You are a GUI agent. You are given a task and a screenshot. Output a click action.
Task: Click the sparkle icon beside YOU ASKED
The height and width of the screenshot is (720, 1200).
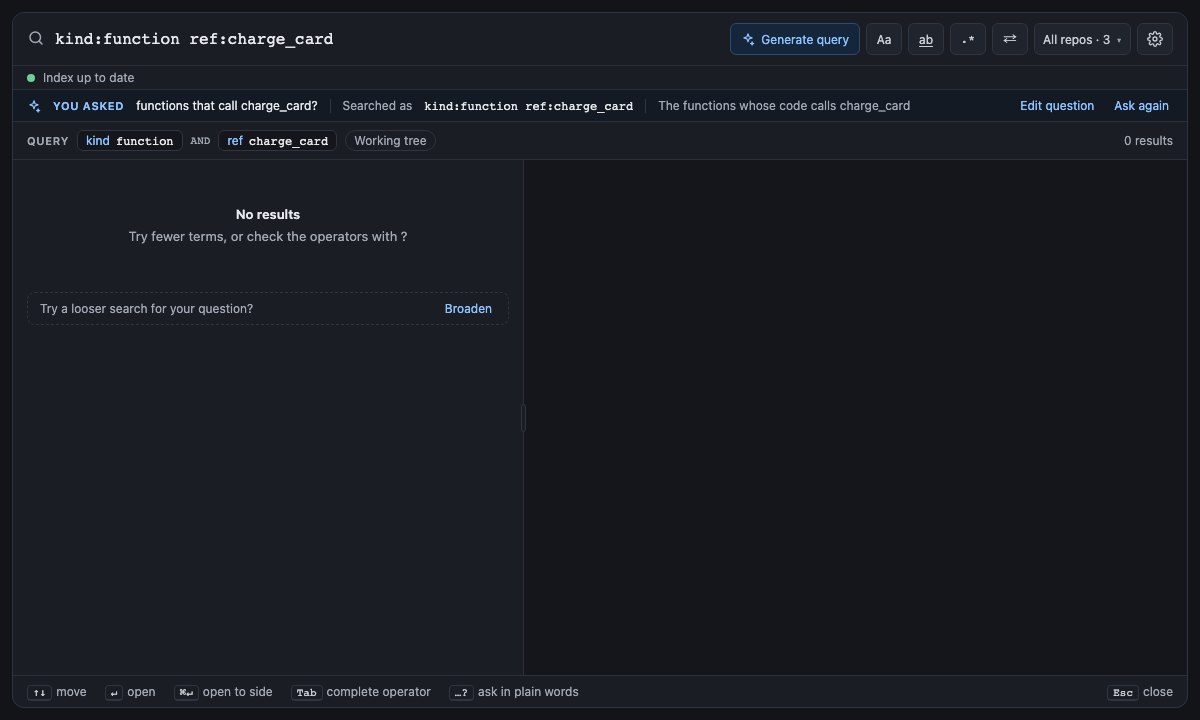(35, 106)
